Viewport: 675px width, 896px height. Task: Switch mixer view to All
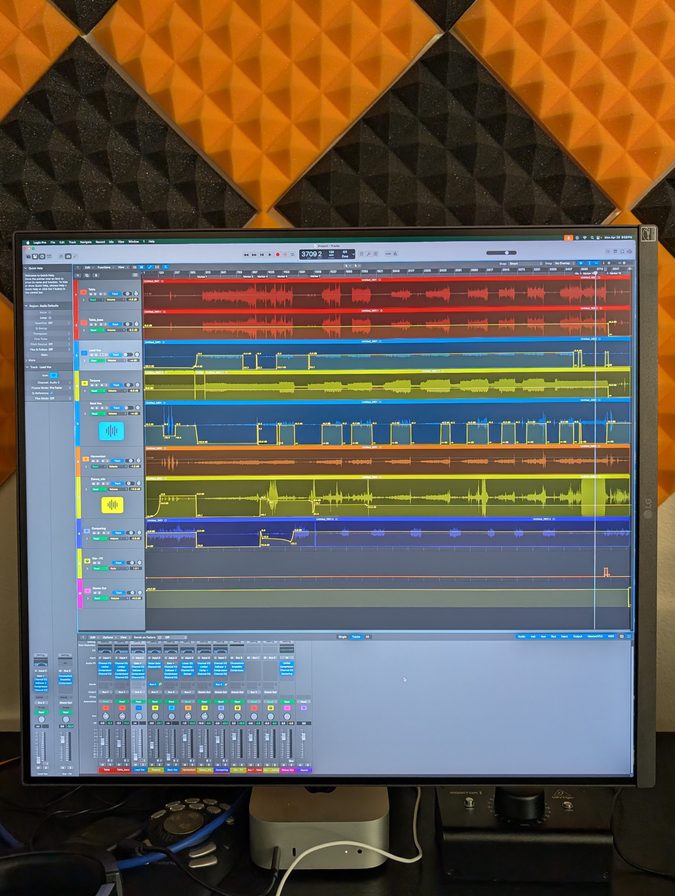(x=368, y=636)
